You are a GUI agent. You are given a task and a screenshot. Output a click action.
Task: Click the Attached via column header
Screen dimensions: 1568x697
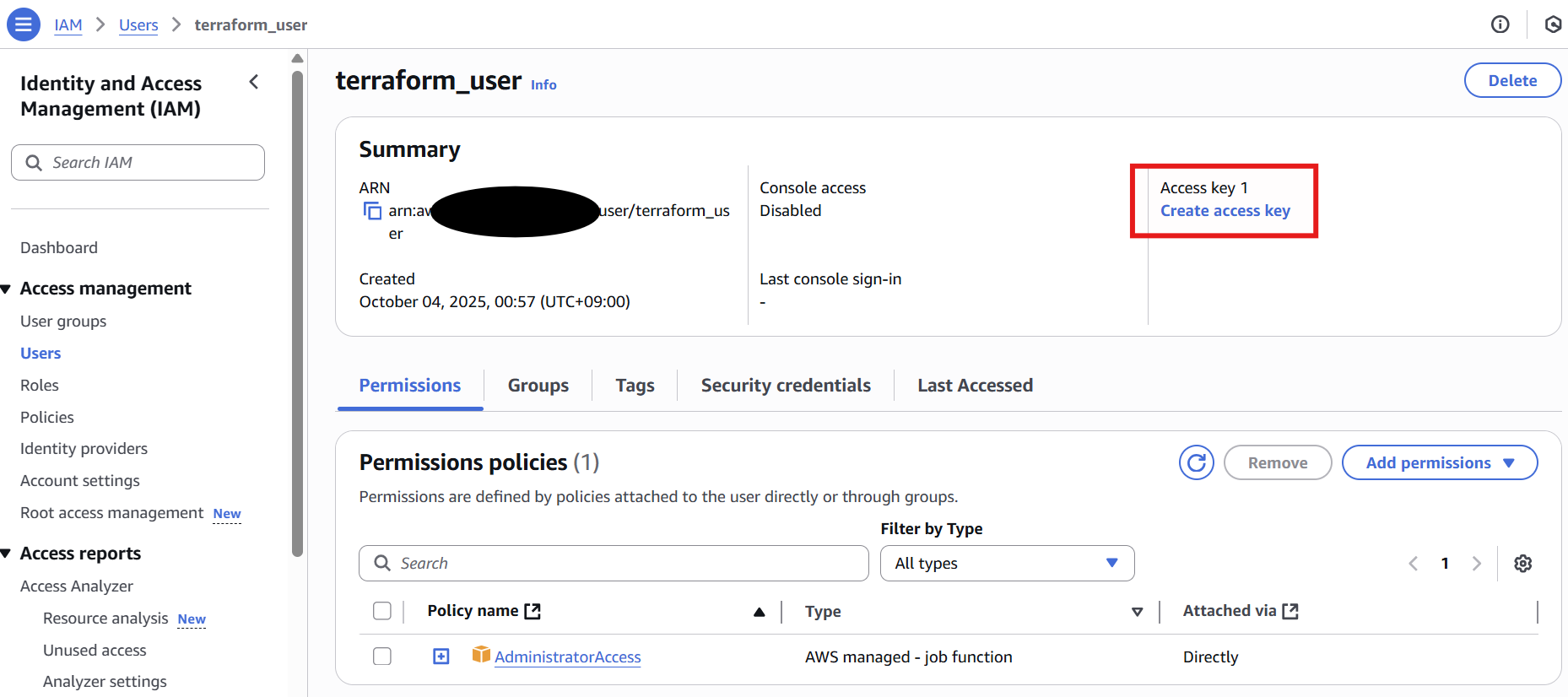[x=1230, y=611]
